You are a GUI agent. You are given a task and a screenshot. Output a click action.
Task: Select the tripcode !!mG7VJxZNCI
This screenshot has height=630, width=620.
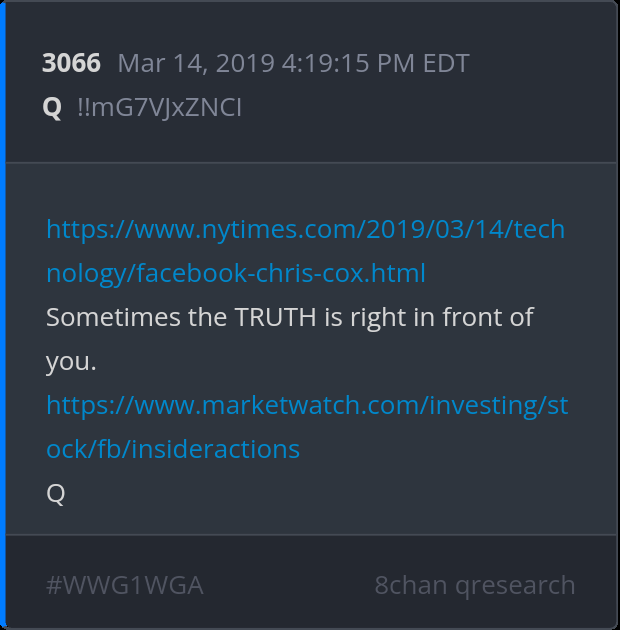[159, 107]
